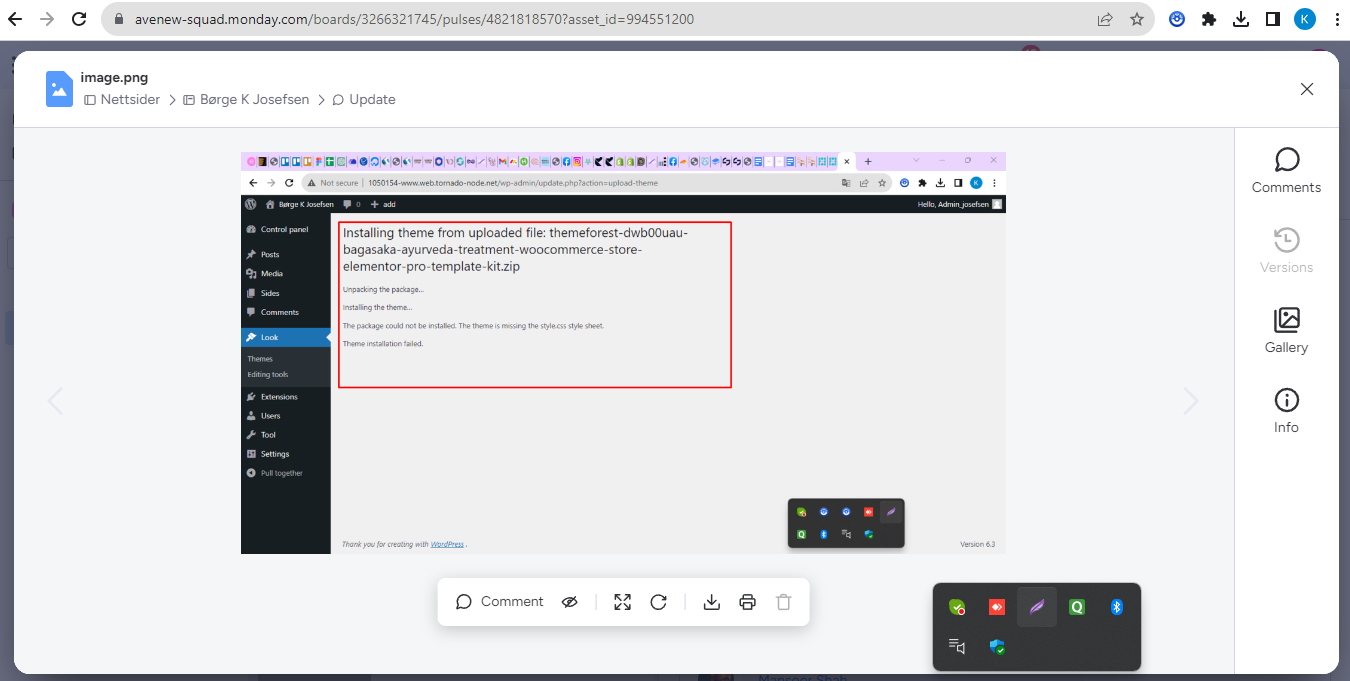Open the Windows Security tray icon
Viewport: 1350px width, 681px height.
[x=997, y=647]
